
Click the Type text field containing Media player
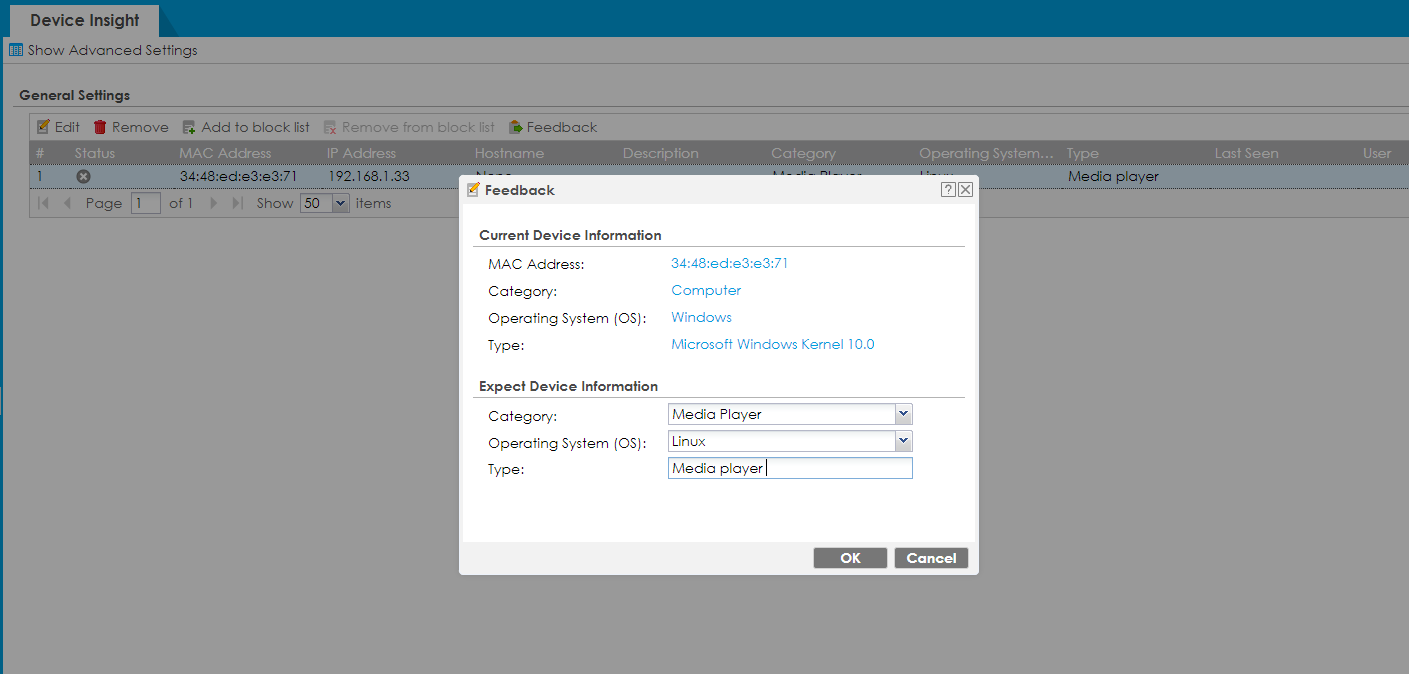click(x=790, y=468)
